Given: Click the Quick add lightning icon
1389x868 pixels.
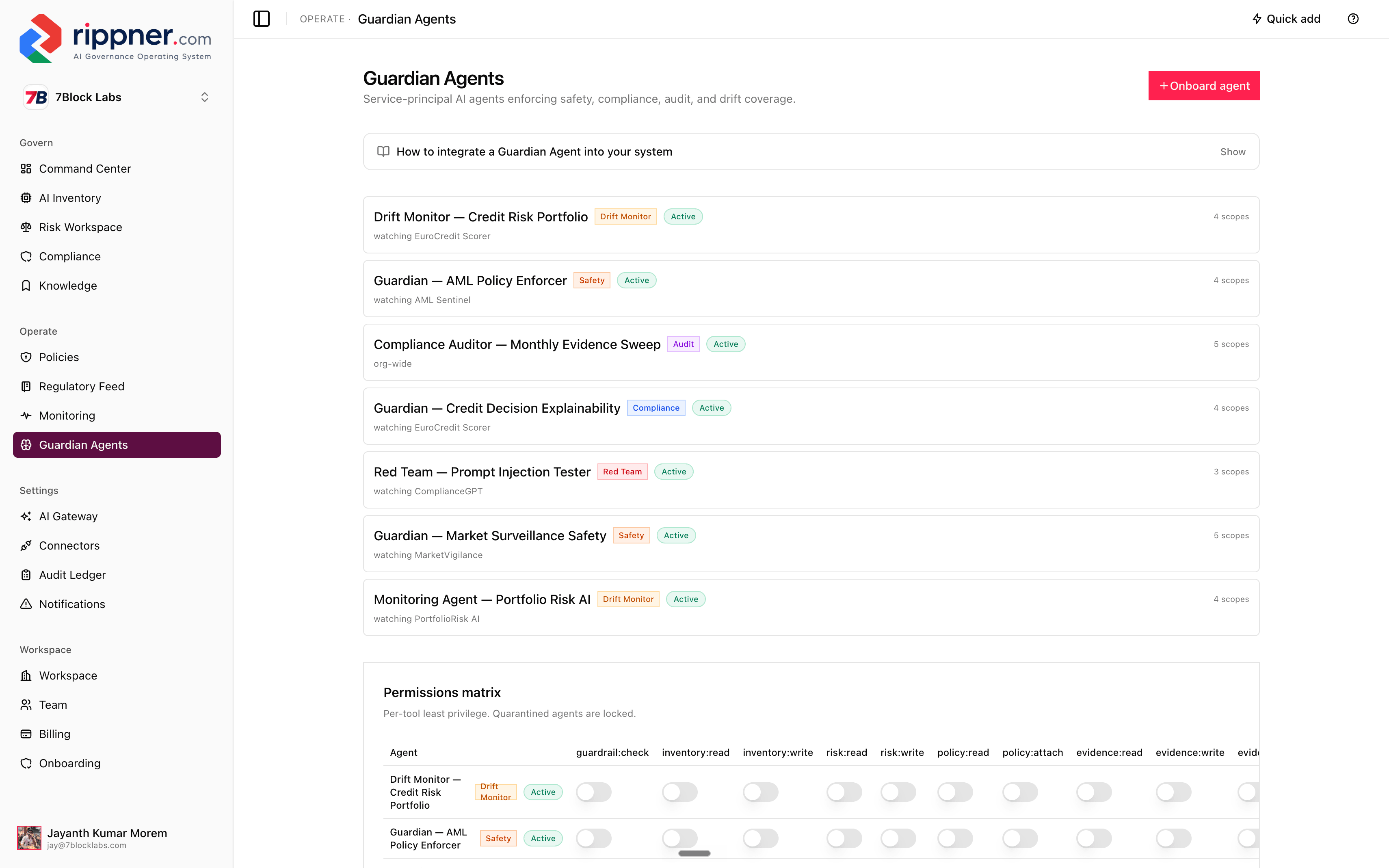Looking at the screenshot, I should (x=1257, y=19).
